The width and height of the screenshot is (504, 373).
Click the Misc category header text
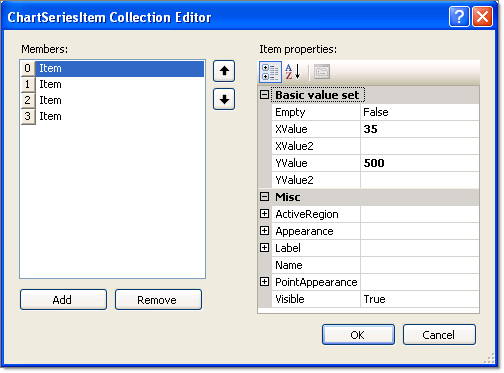coord(288,197)
